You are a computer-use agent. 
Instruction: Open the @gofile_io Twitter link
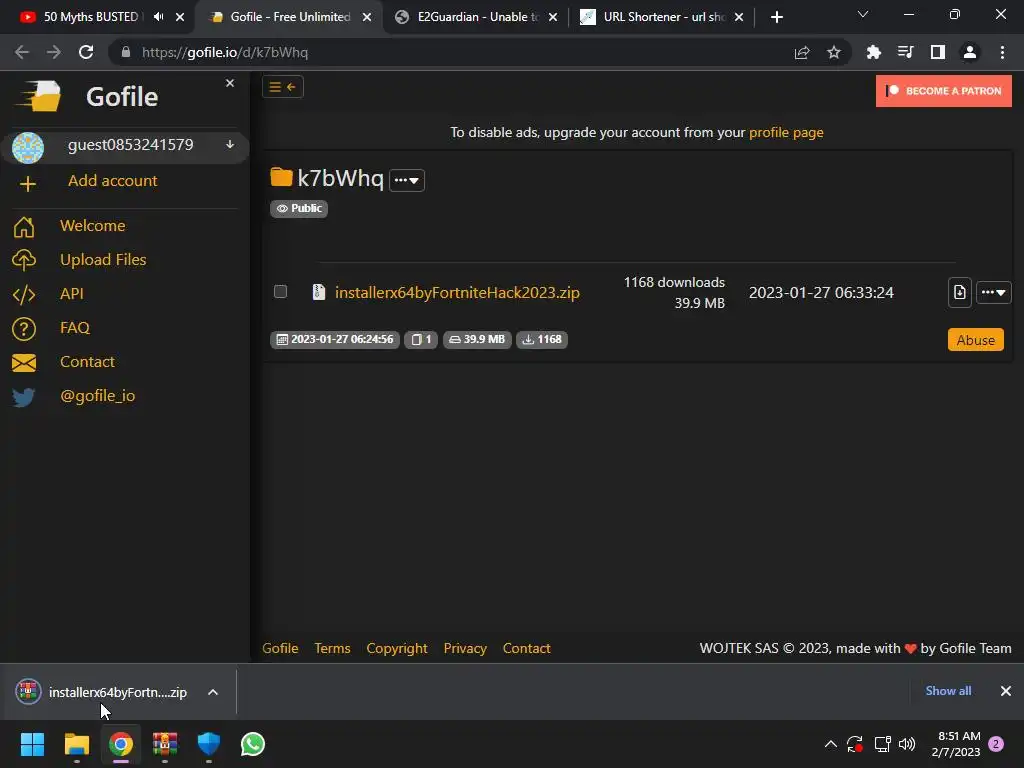(98, 395)
